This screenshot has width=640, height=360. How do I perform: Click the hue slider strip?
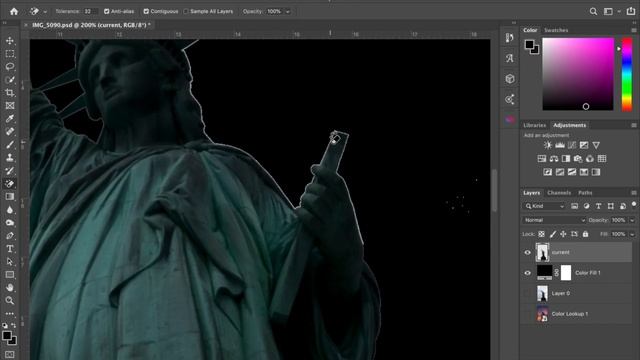[627, 74]
